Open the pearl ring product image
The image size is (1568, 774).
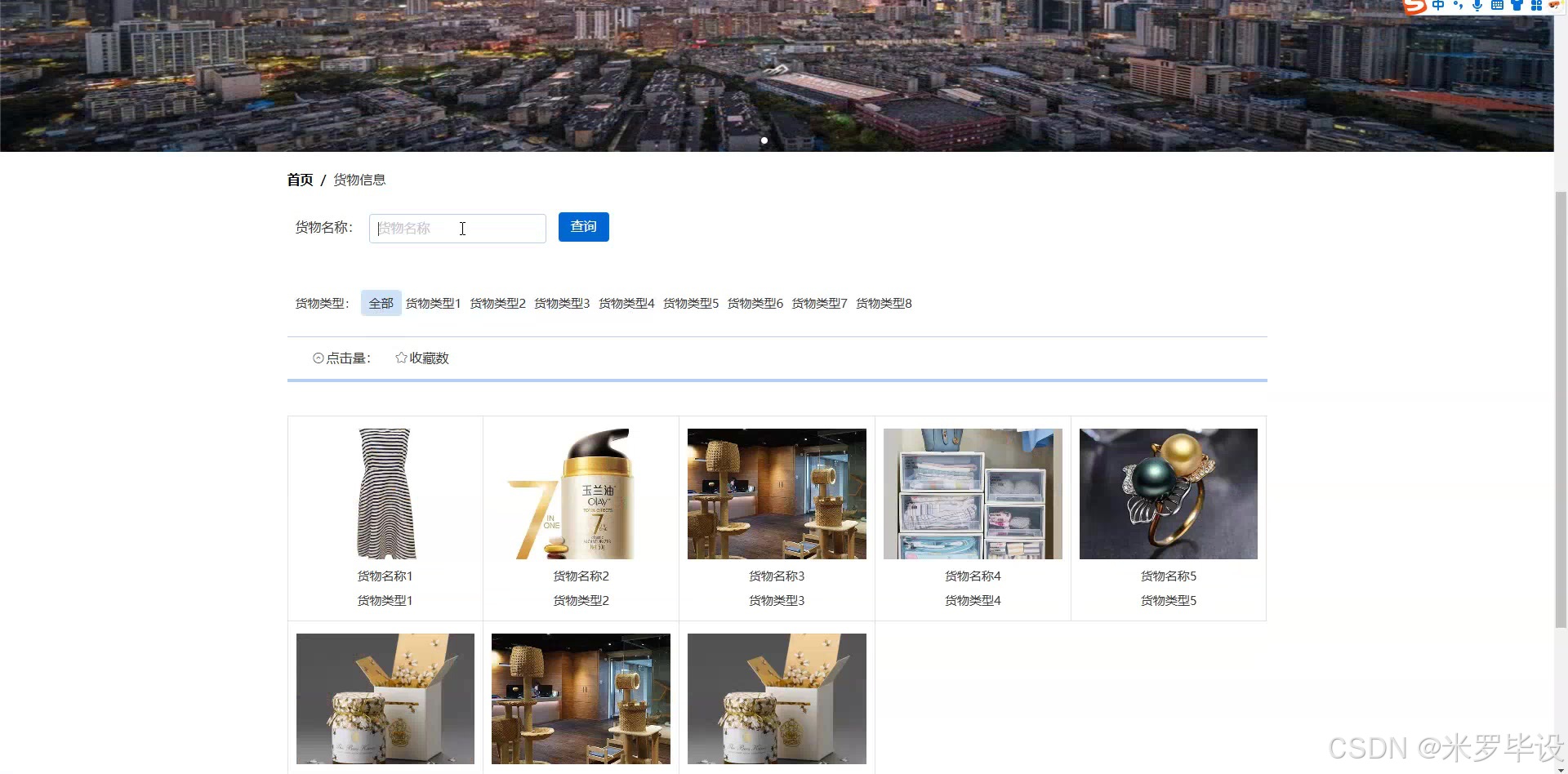(x=1169, y=494)
